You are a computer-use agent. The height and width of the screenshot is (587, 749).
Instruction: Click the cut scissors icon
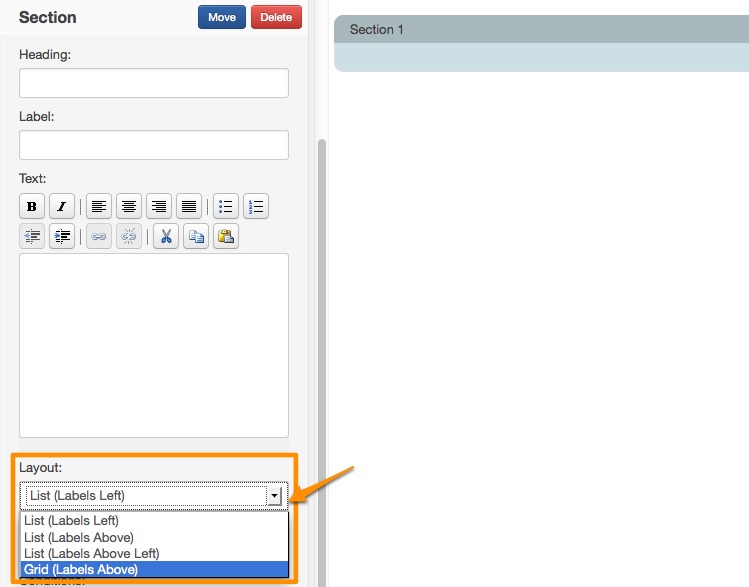point(166,237)
